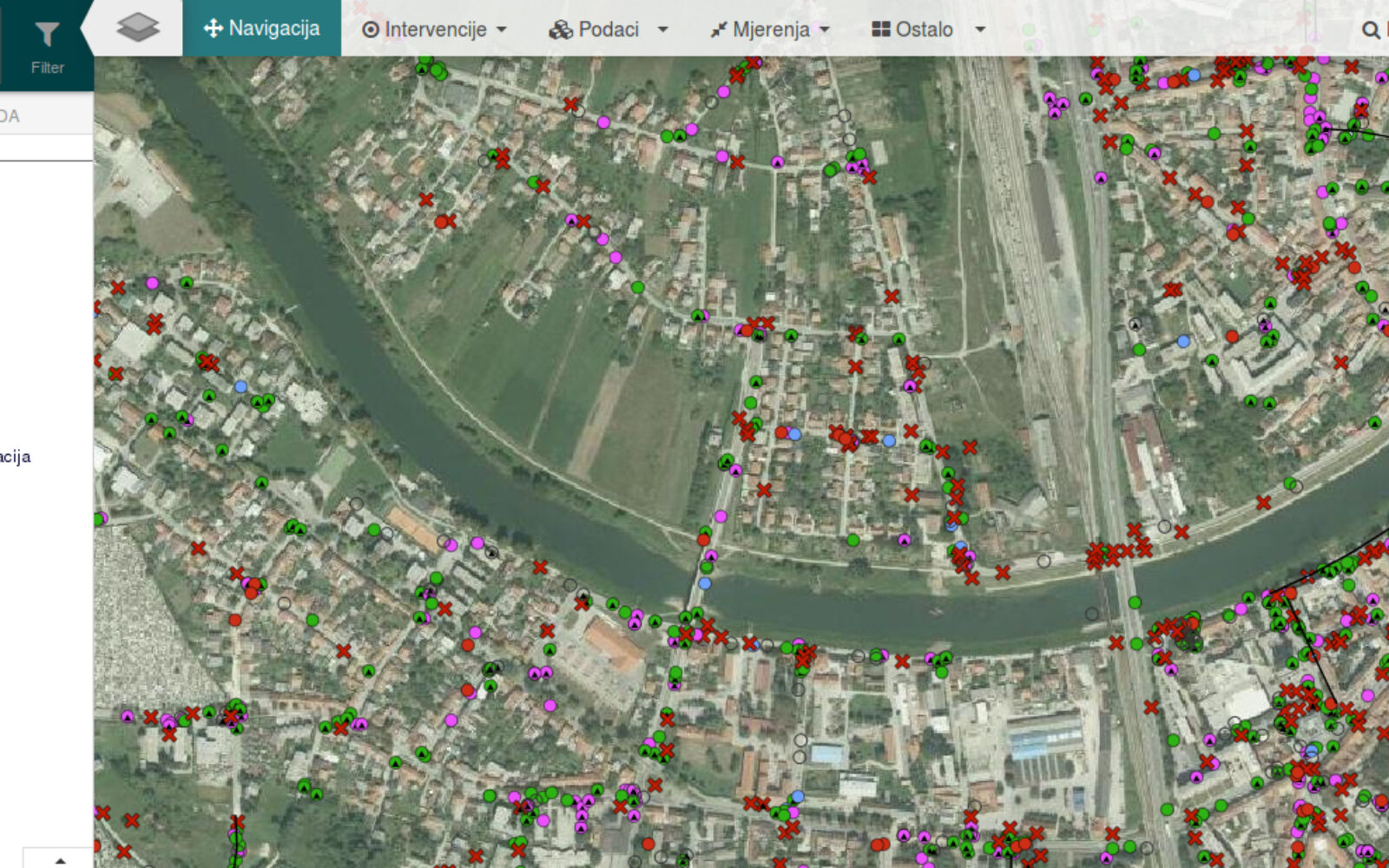
Task: Focus the side panel text field ending in "DA"
Action: click(x=43, y=116)
